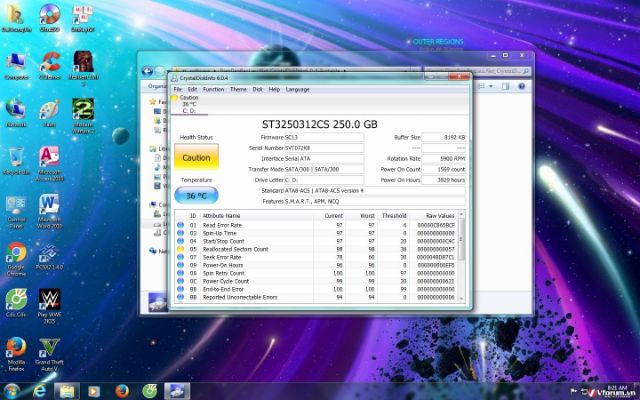Select the Reported Uncorrectable Errors row
The image size is (640, 400).
[x=316, y=297]
